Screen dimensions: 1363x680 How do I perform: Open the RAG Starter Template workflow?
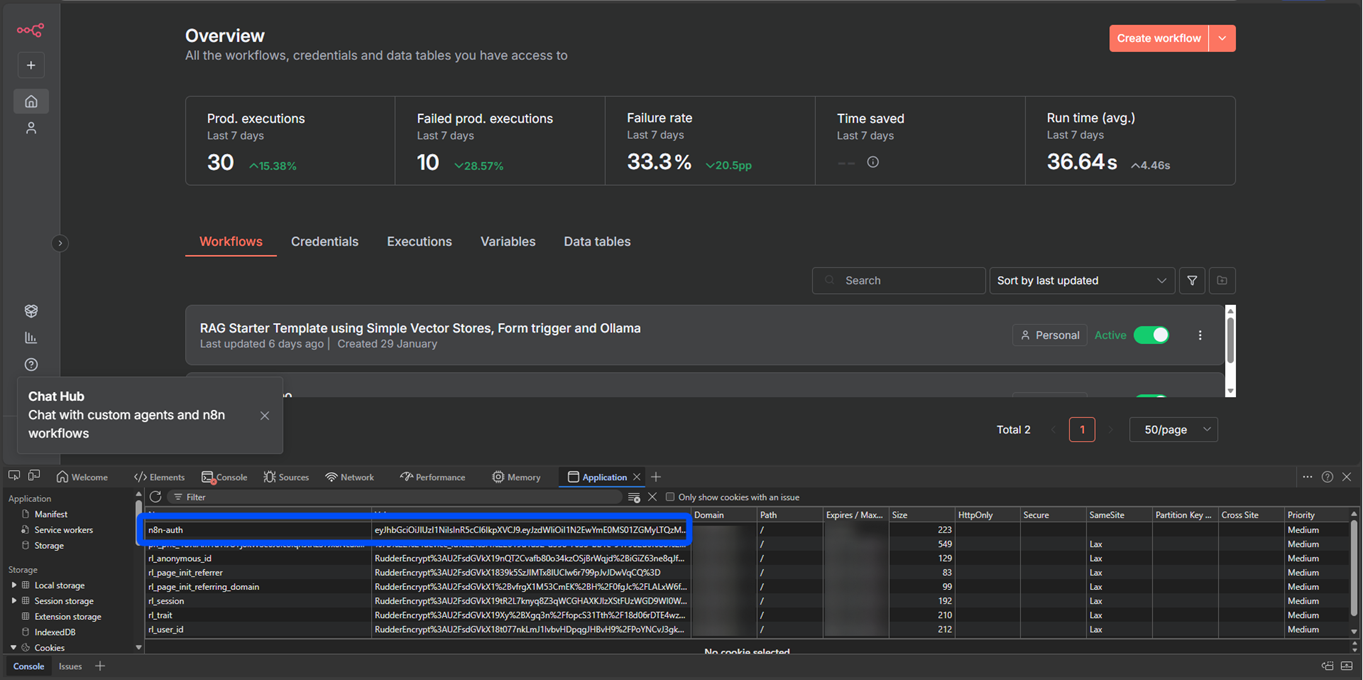coord(420,328)
